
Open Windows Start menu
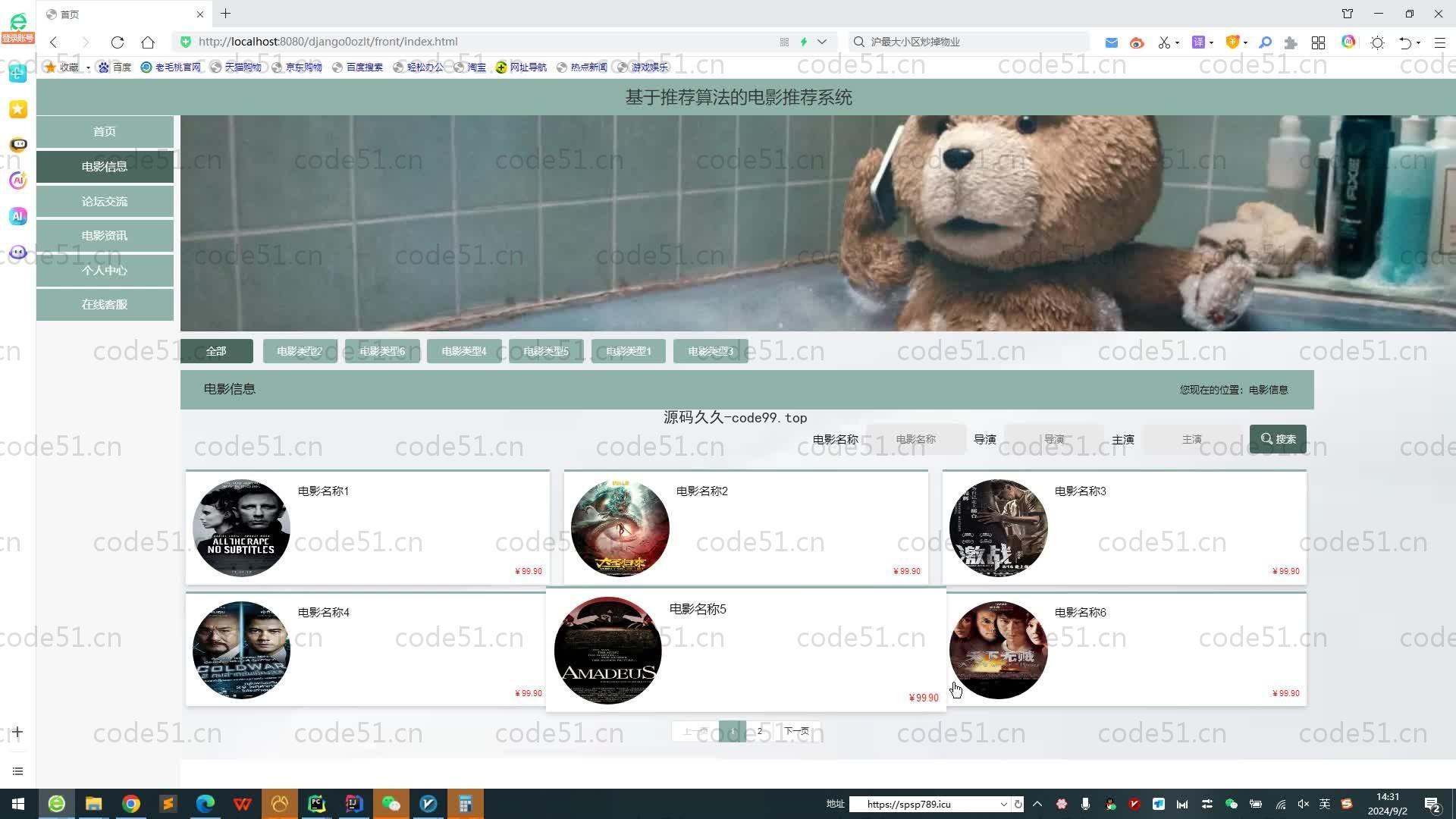tap(18, 804)
